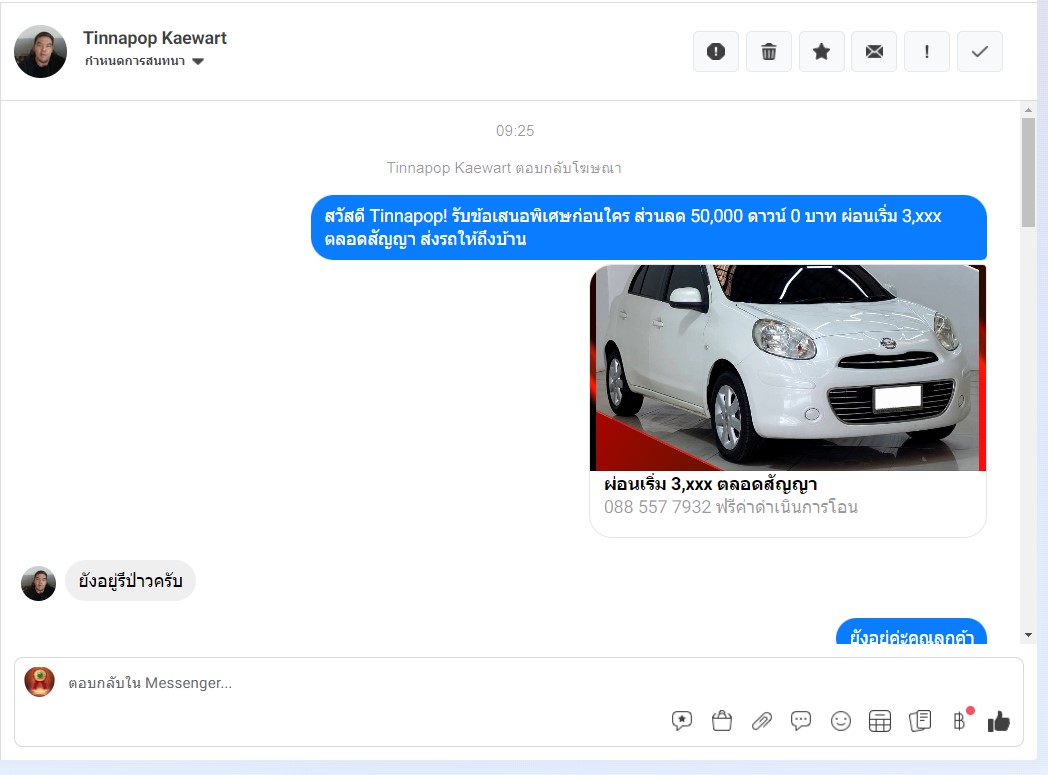This screenshot has height=775, width=1048.
Task: Open the notes document icon in composer
Action: pos(920,721)
